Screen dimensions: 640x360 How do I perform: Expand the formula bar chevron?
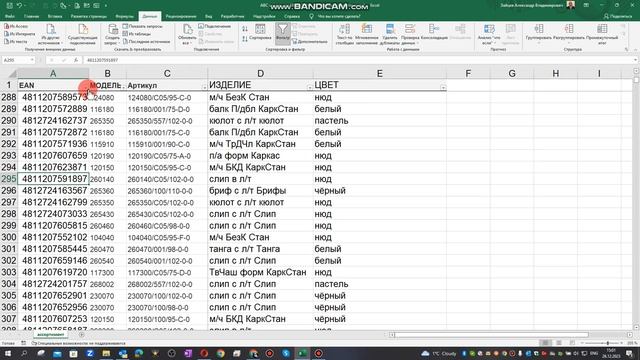pyautogui.click(x=636, y=60)
